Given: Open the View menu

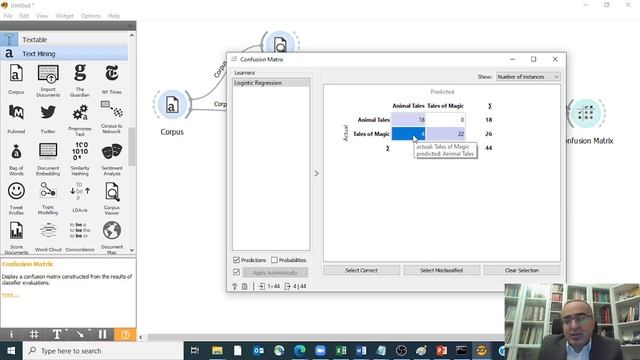Looking at the screenshot, I should tap(42, 16).
